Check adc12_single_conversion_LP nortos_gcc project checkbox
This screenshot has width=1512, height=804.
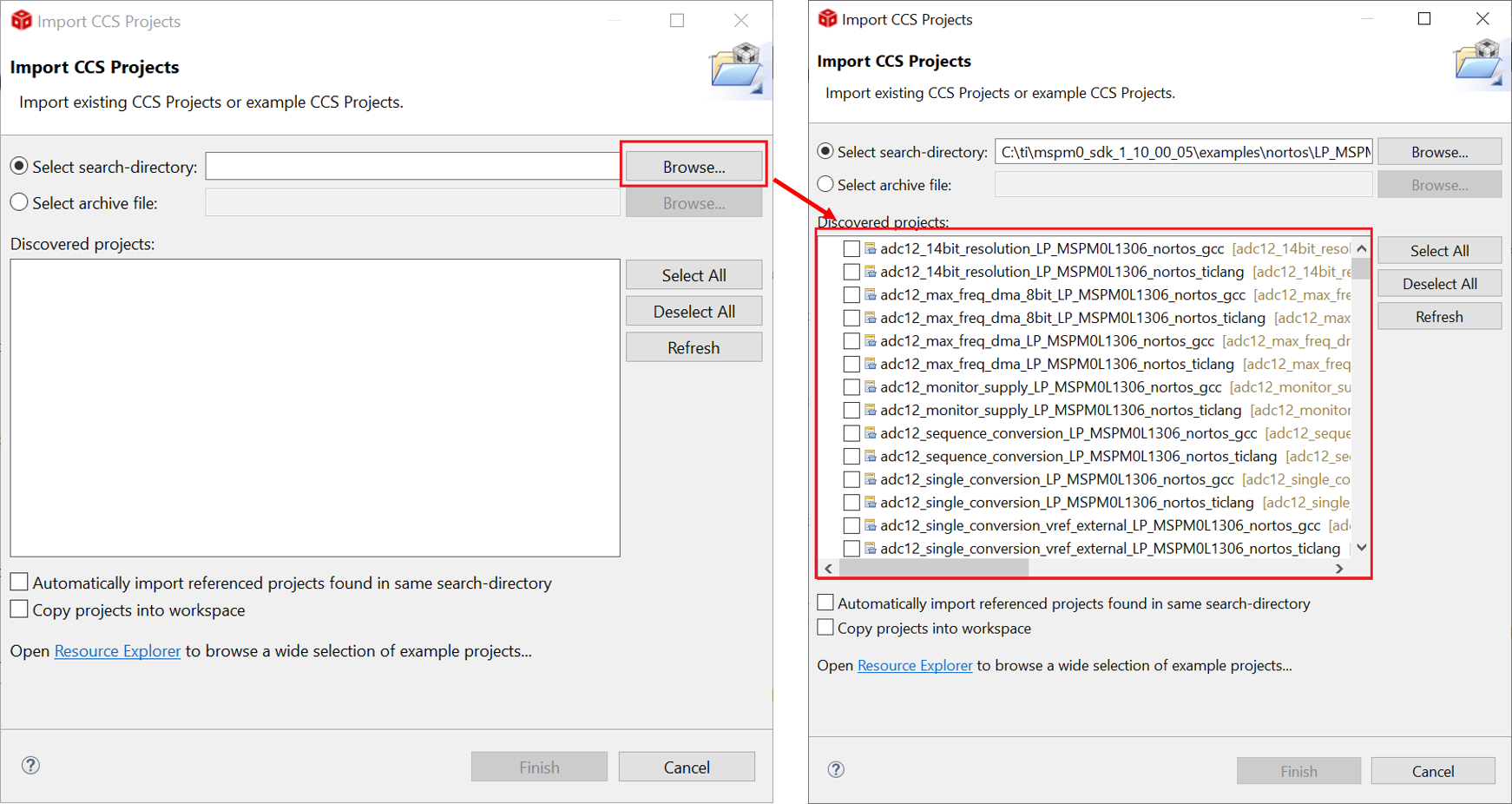coord(851,478)
